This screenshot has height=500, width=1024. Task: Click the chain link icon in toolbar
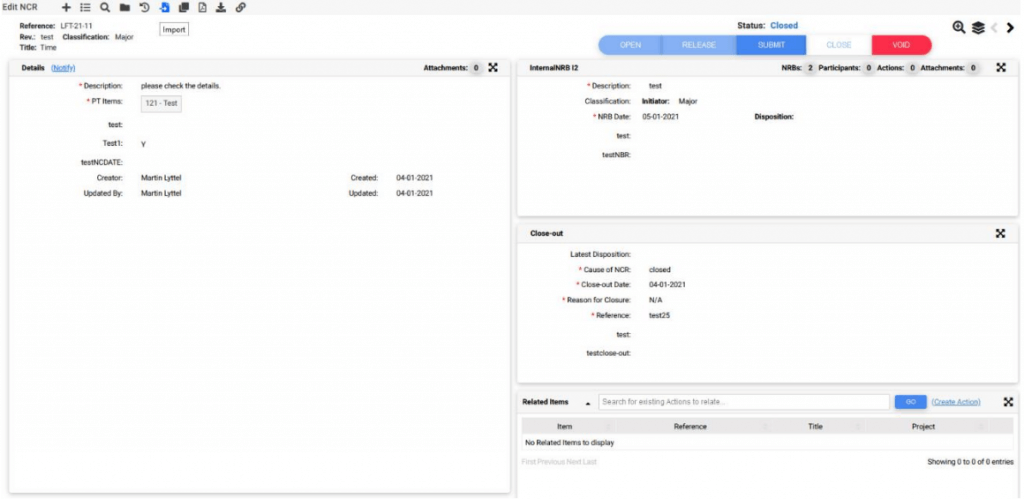[240, 7]
